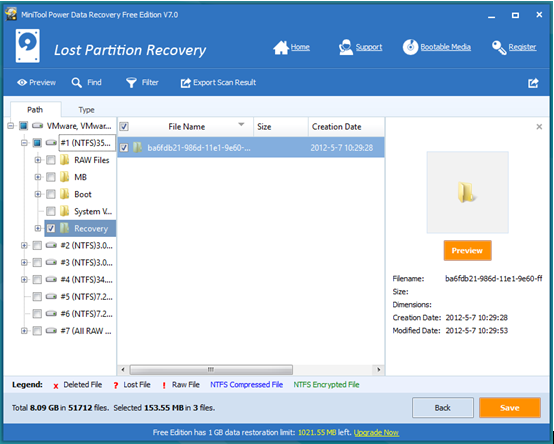Viewport: 554px width, 444px height.
Task: Click the RAW Files folder icon
Action: 64,160
